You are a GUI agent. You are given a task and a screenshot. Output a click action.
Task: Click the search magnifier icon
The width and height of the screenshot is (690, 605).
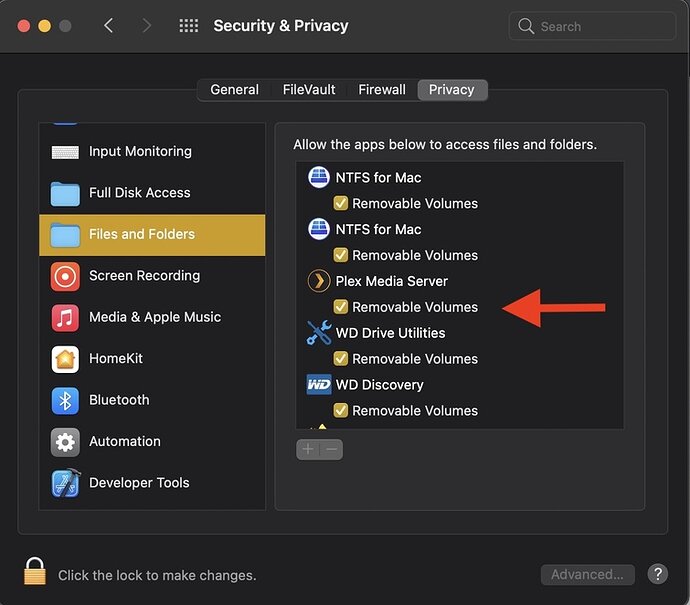(525, 26)
